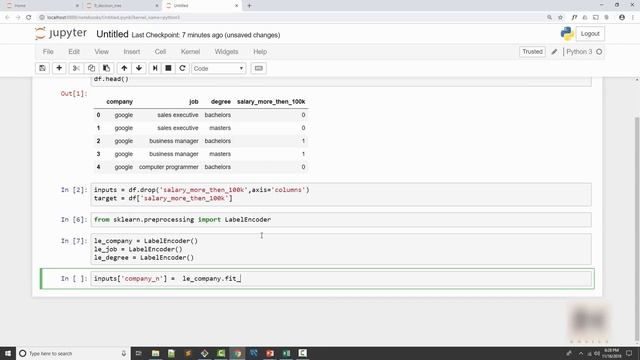Click the In [2] inputs code cell
640x360 pixels.
coord(341,194)
